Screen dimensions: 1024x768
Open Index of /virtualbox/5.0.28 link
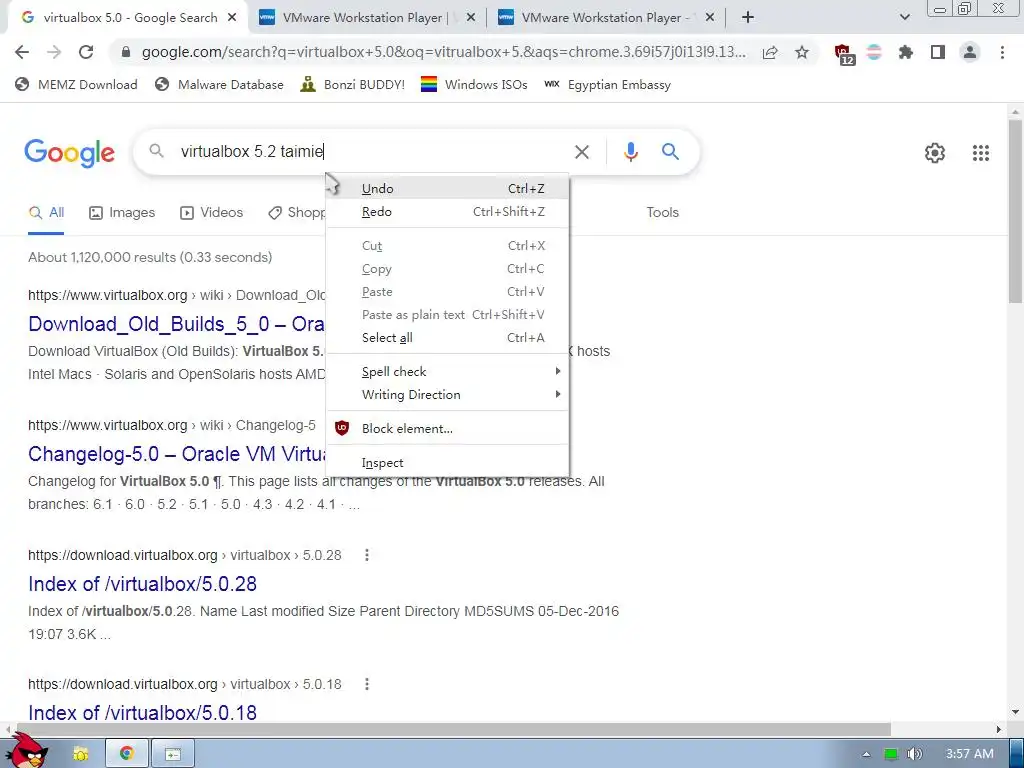coord(142,584)
